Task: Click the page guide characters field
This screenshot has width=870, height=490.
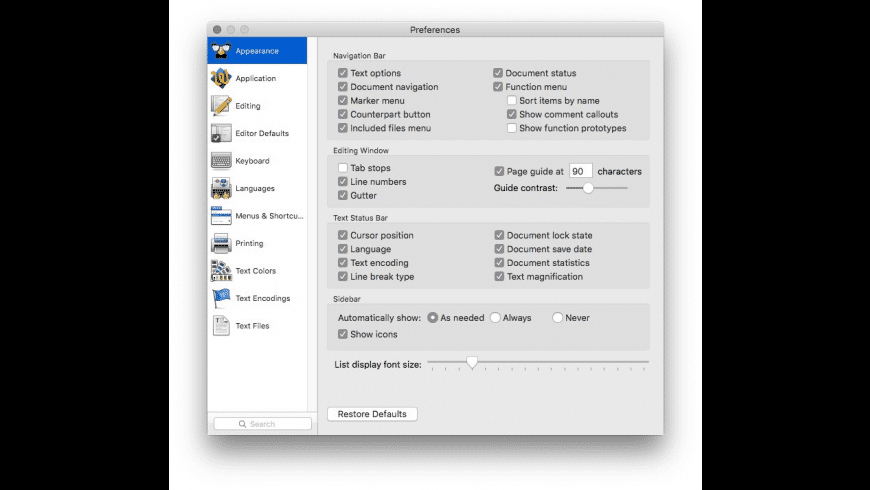Action: pyautogui.click(x=580, y=171)
